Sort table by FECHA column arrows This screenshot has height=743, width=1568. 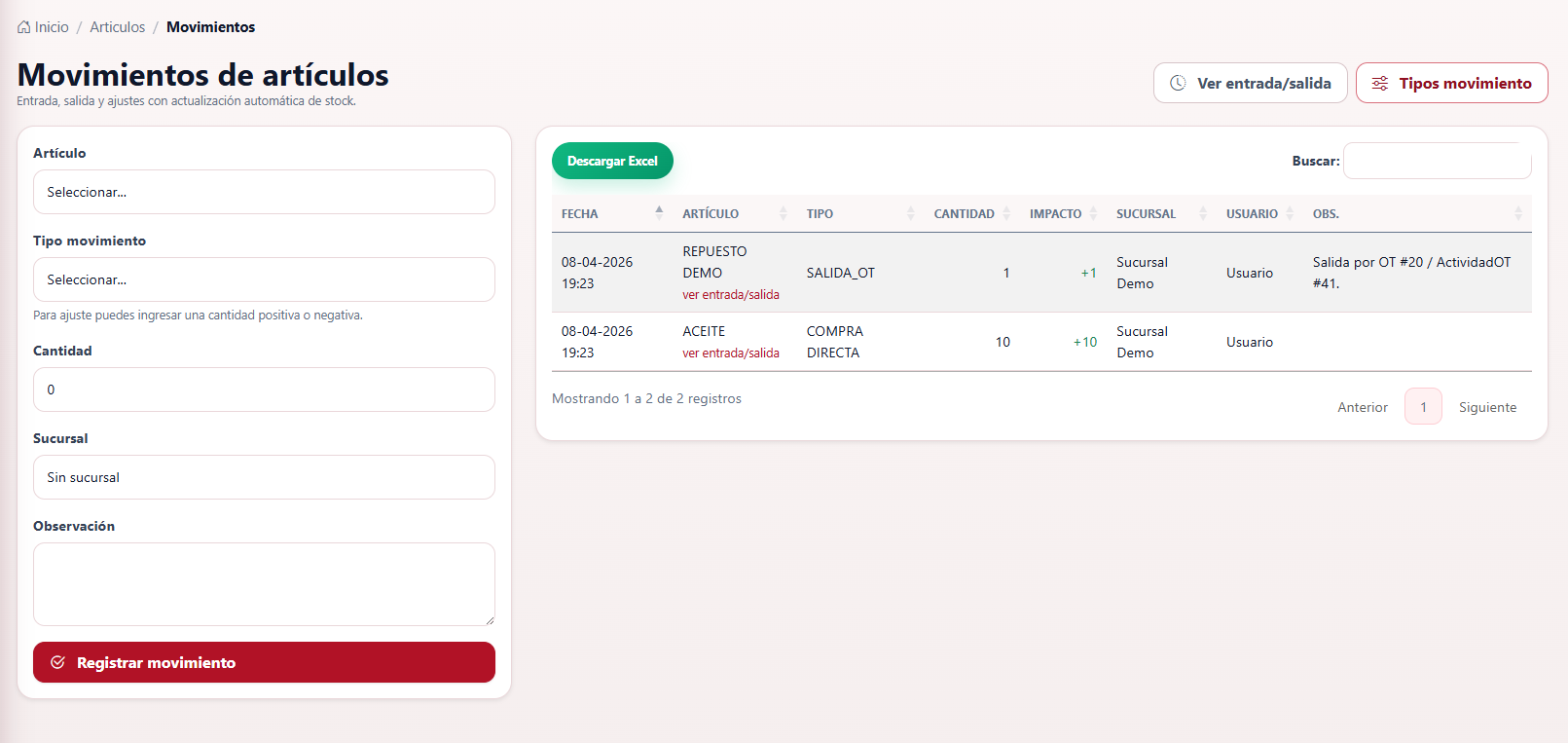tap(659, 213)
